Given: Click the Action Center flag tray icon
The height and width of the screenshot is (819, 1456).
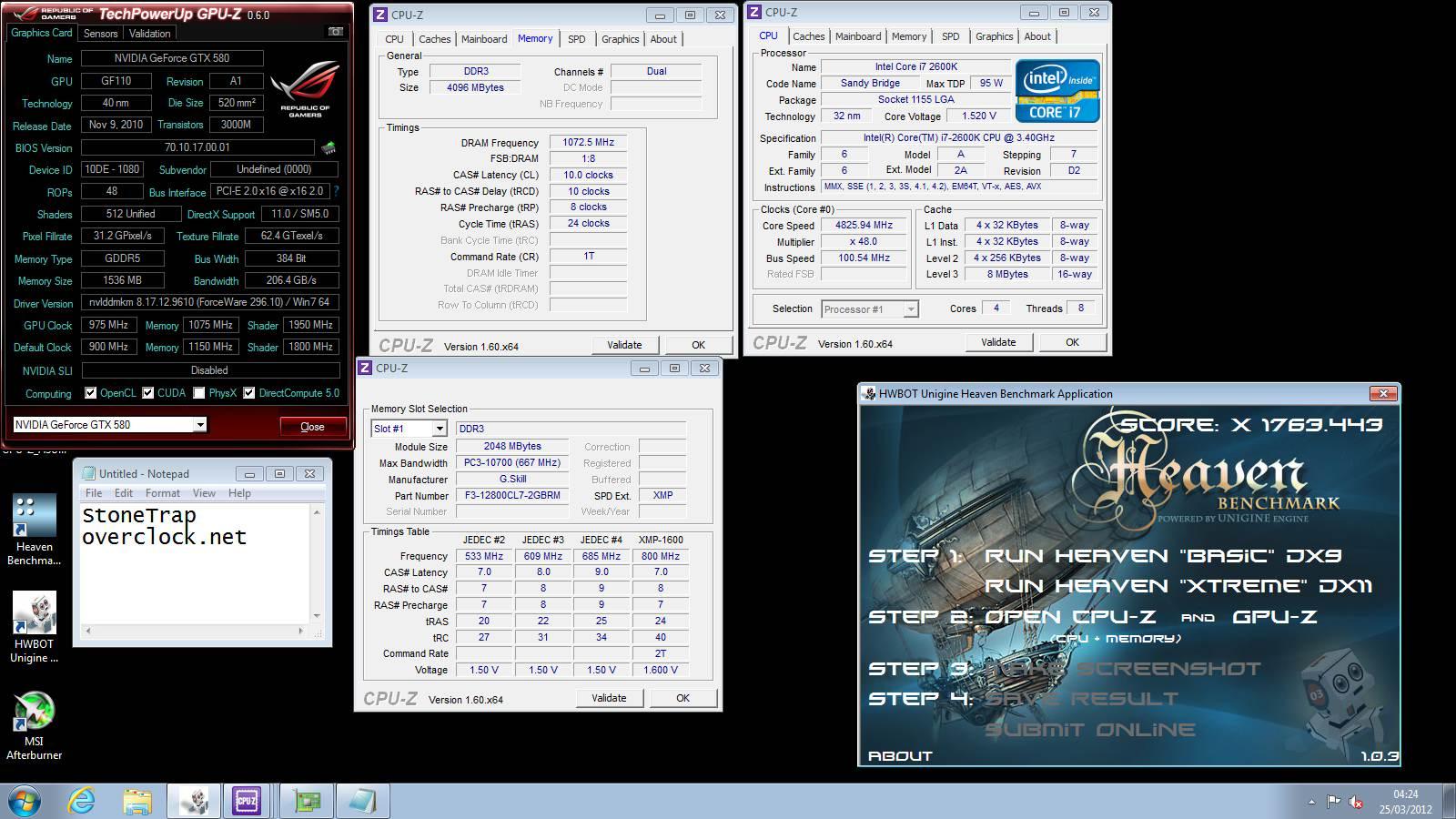Looking at the screenshot, I should pos(1333,802).
